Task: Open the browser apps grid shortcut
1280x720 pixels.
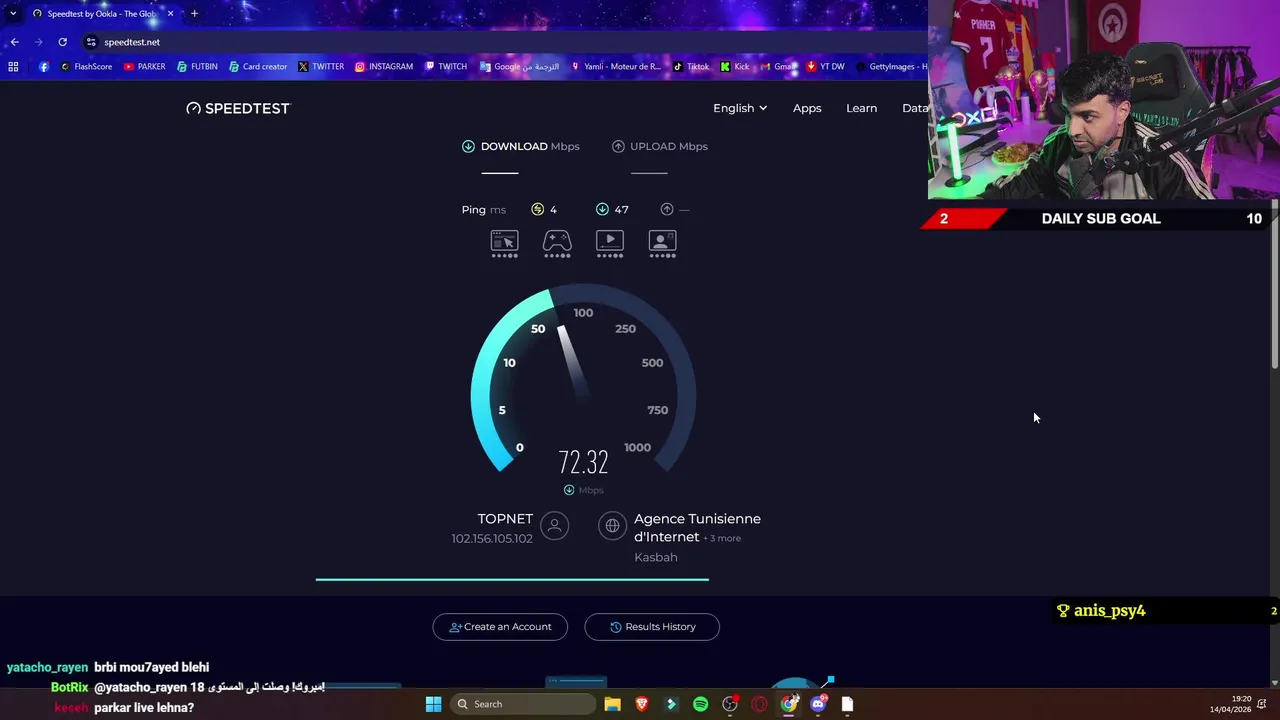Action: pos(13,67)
